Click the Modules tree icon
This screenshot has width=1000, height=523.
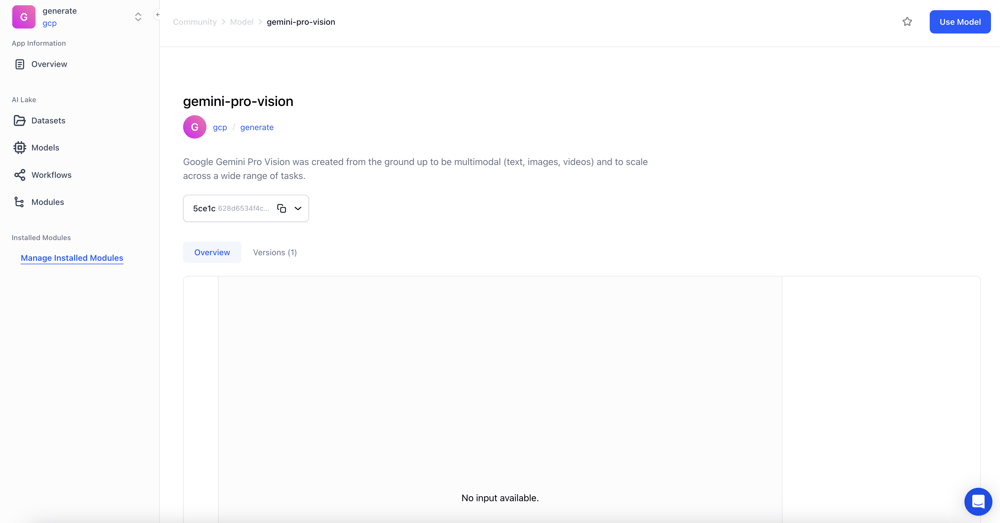click(20, 202)
